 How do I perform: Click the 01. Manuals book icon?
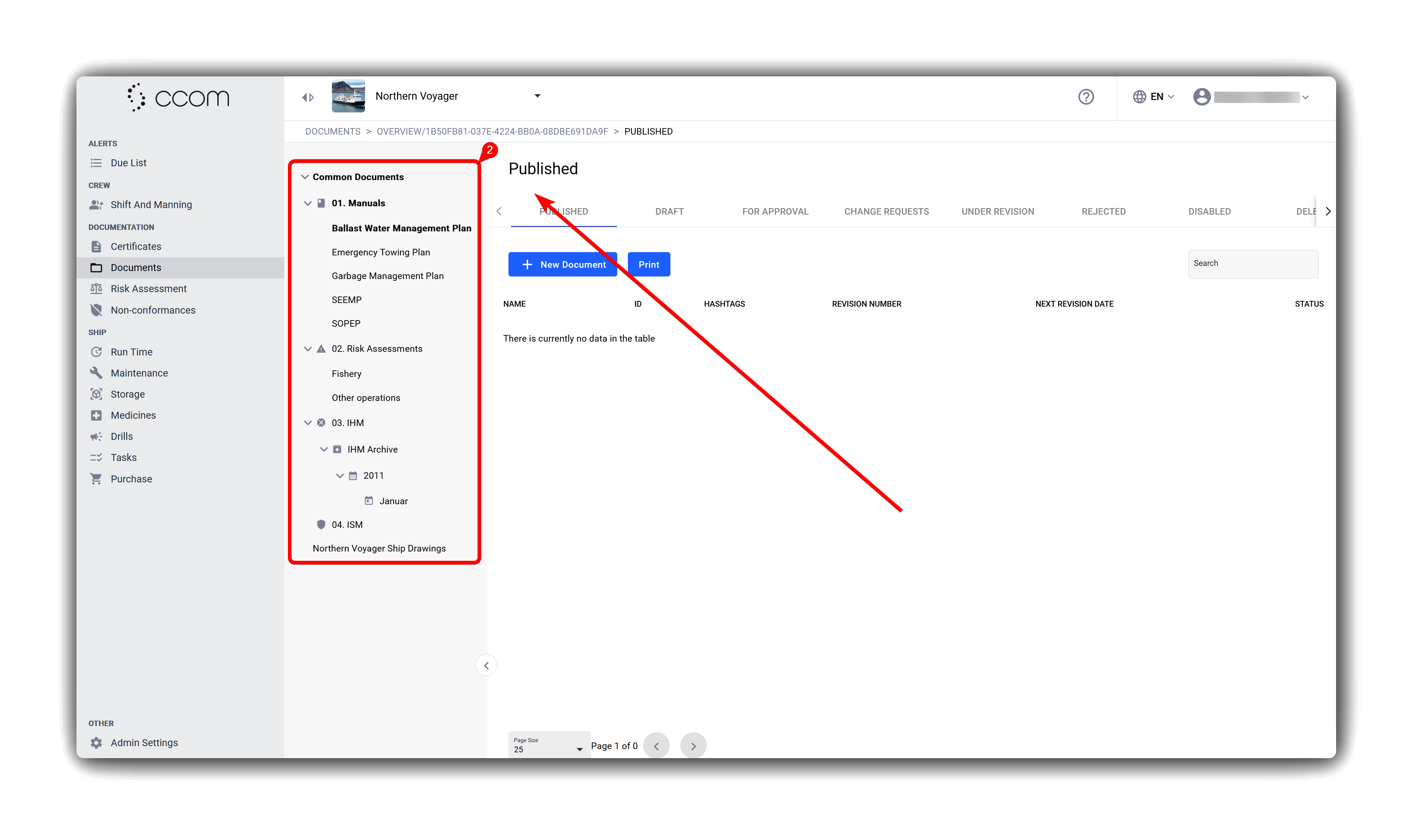[321, 203]
